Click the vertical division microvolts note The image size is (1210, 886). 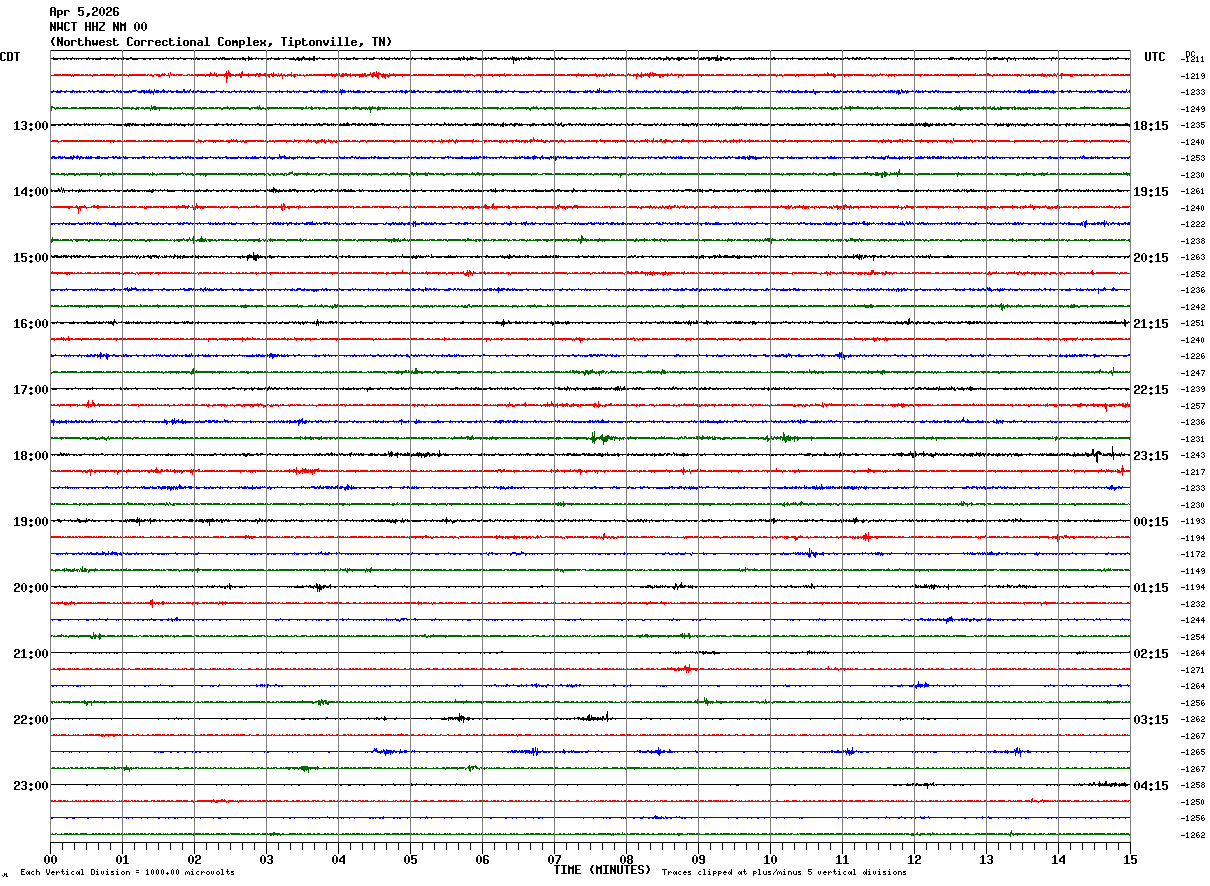pyautogui.click(x=127, y=873)
